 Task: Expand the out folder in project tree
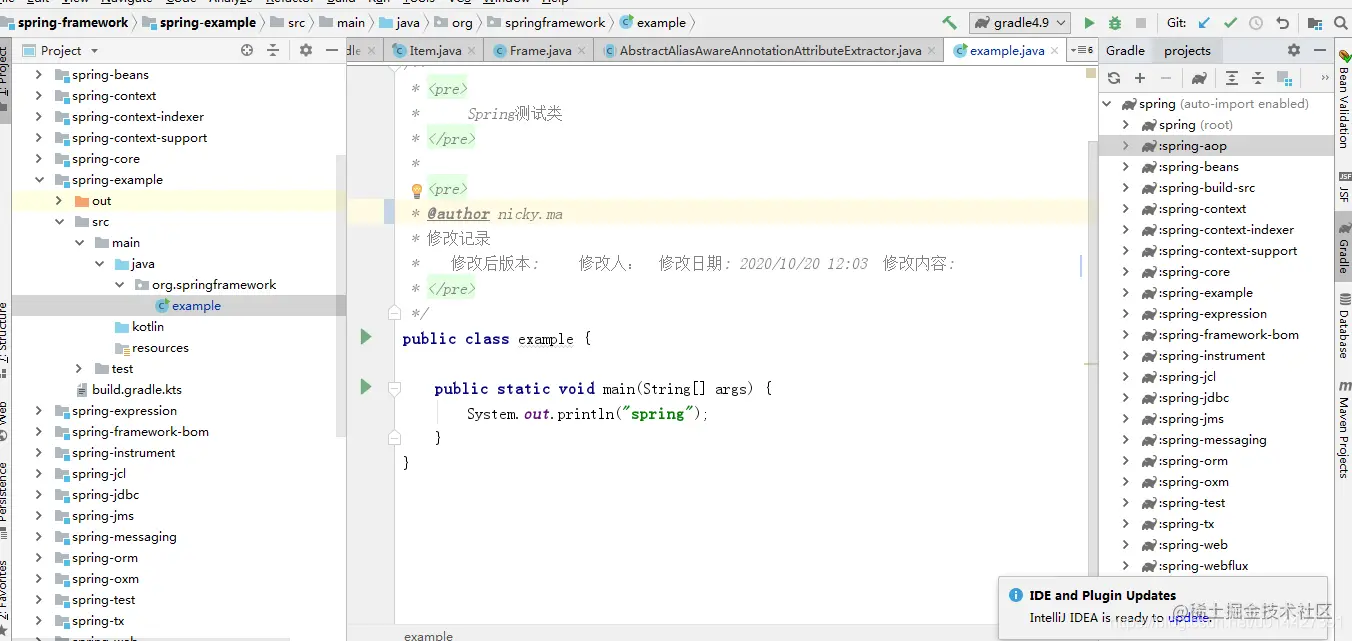click(59, 201)
